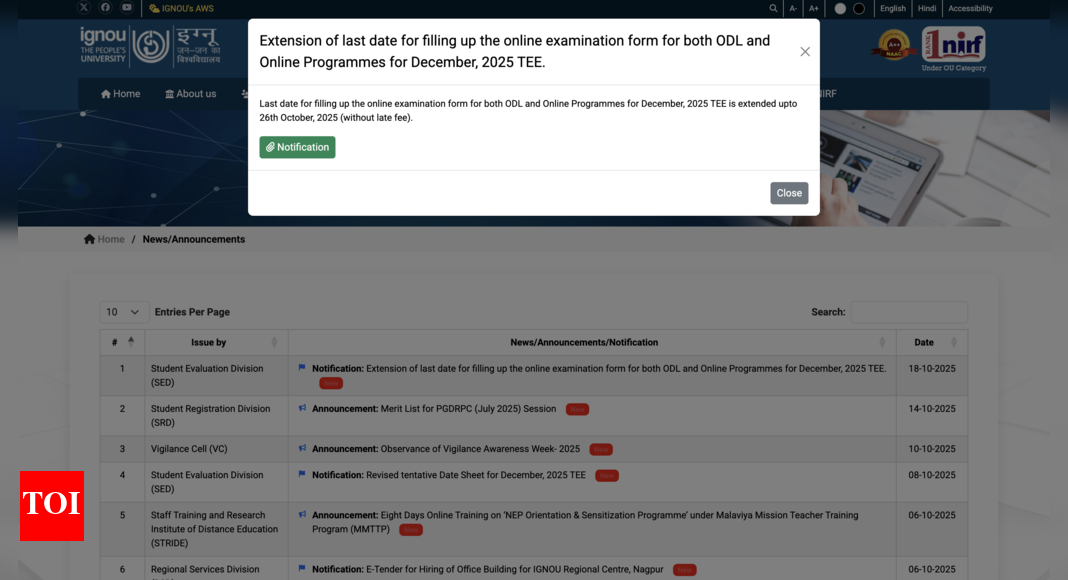Image resolution: width=1068 pixels, height=580 pixels.
Task: Decrease font size with A- icon
Action: 793,8
